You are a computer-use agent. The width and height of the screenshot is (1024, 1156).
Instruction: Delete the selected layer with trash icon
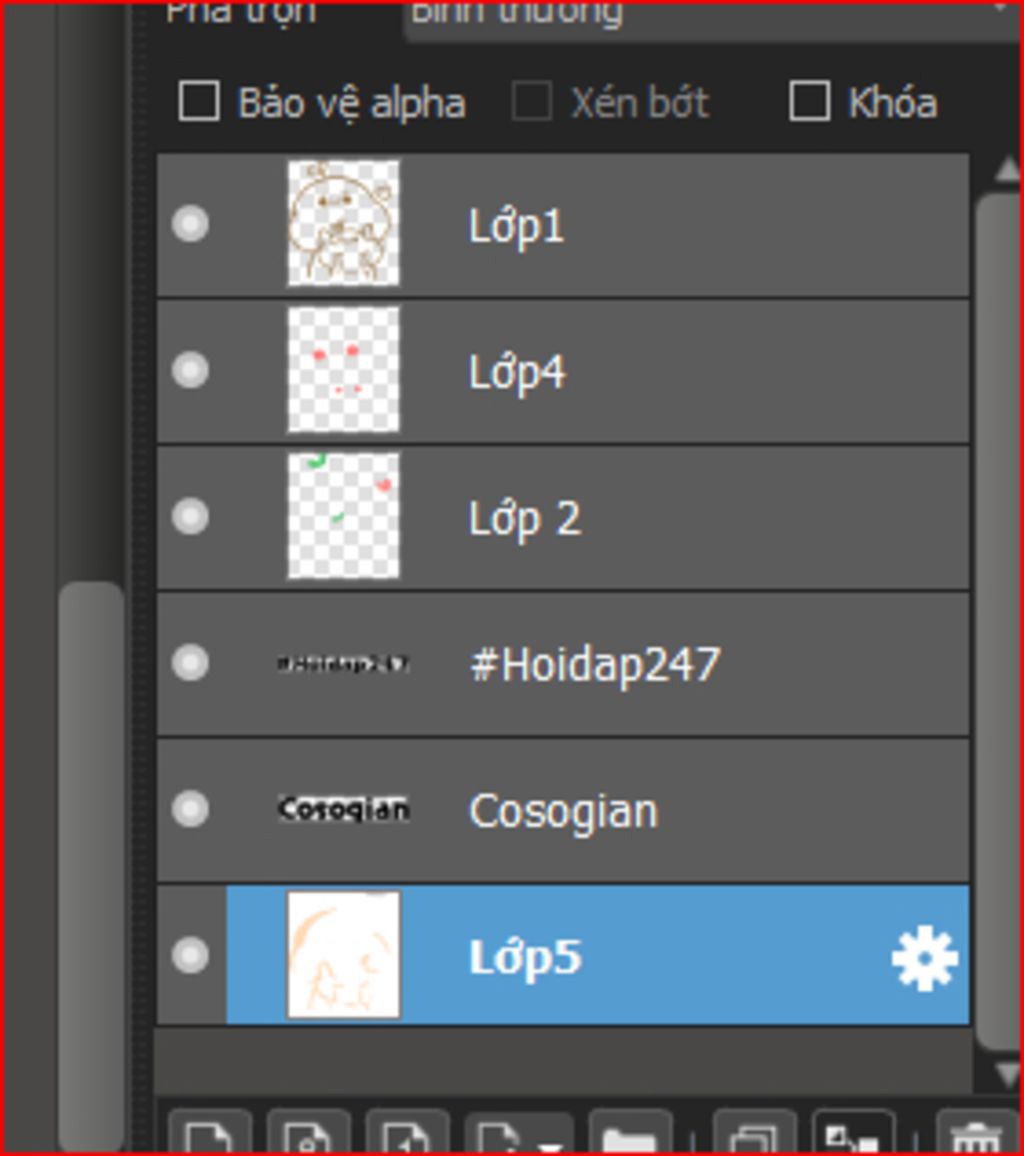point(977,1132)
